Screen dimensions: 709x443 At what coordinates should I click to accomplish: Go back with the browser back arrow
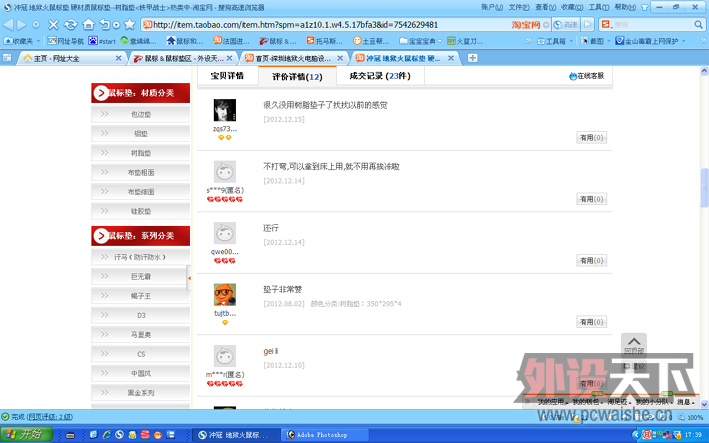(8, 24)
